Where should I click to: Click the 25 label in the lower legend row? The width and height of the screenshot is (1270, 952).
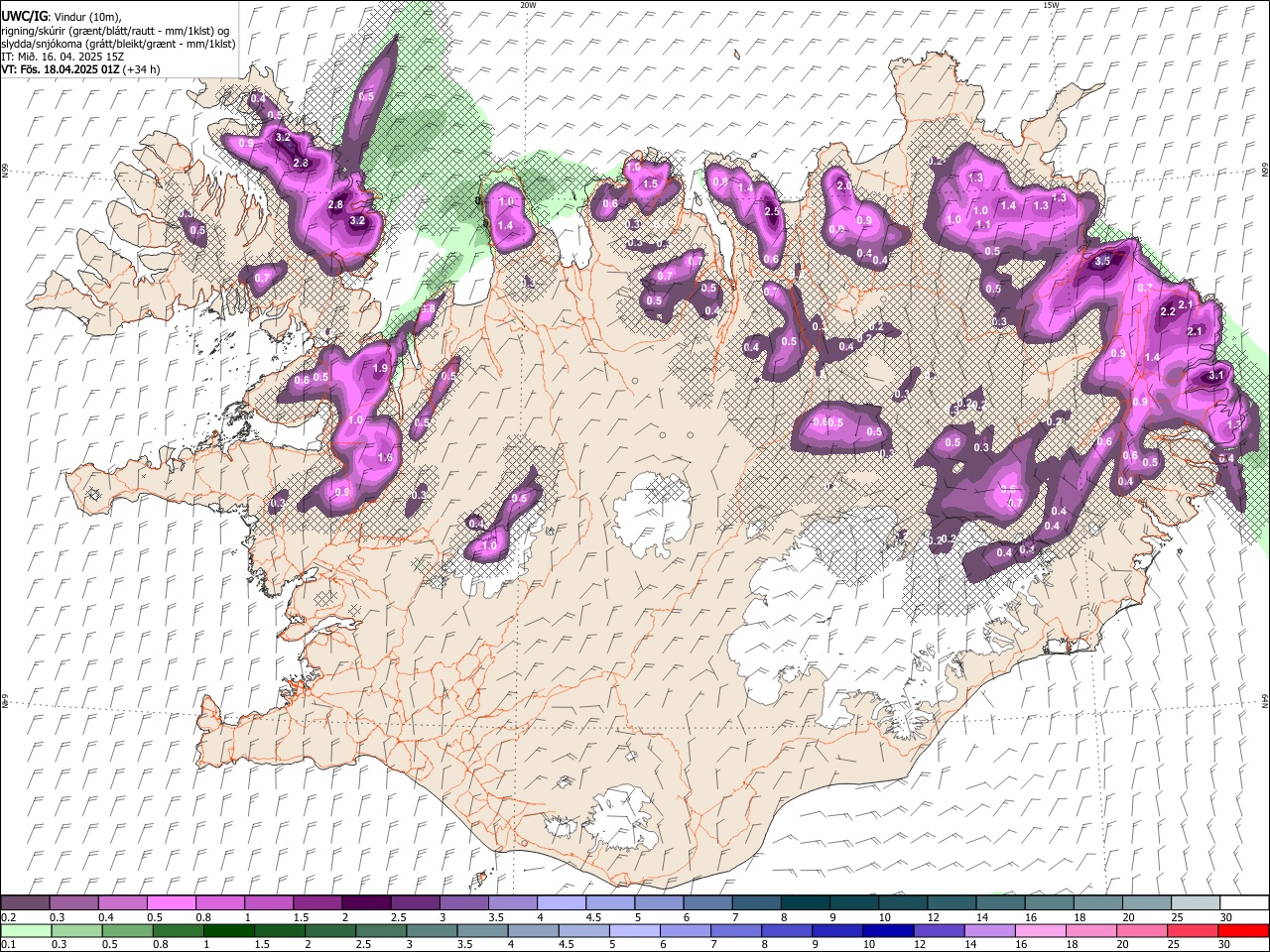coord(1172,945)
